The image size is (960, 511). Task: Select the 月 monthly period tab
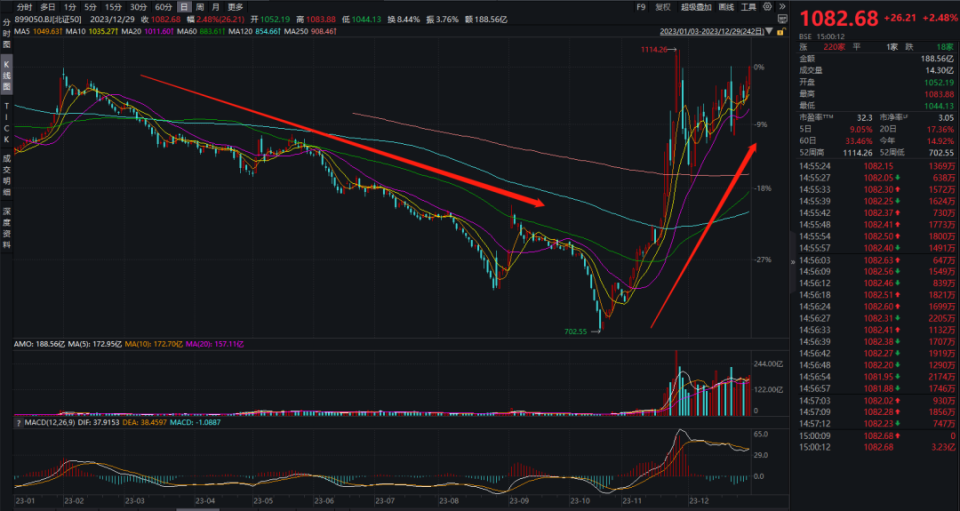[x=216, y=7]
